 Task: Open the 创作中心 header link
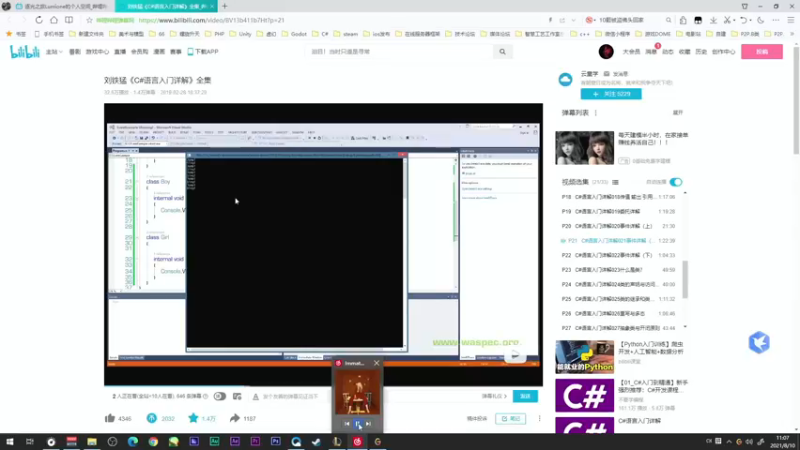pyautogui.click(x=723, y=52)
